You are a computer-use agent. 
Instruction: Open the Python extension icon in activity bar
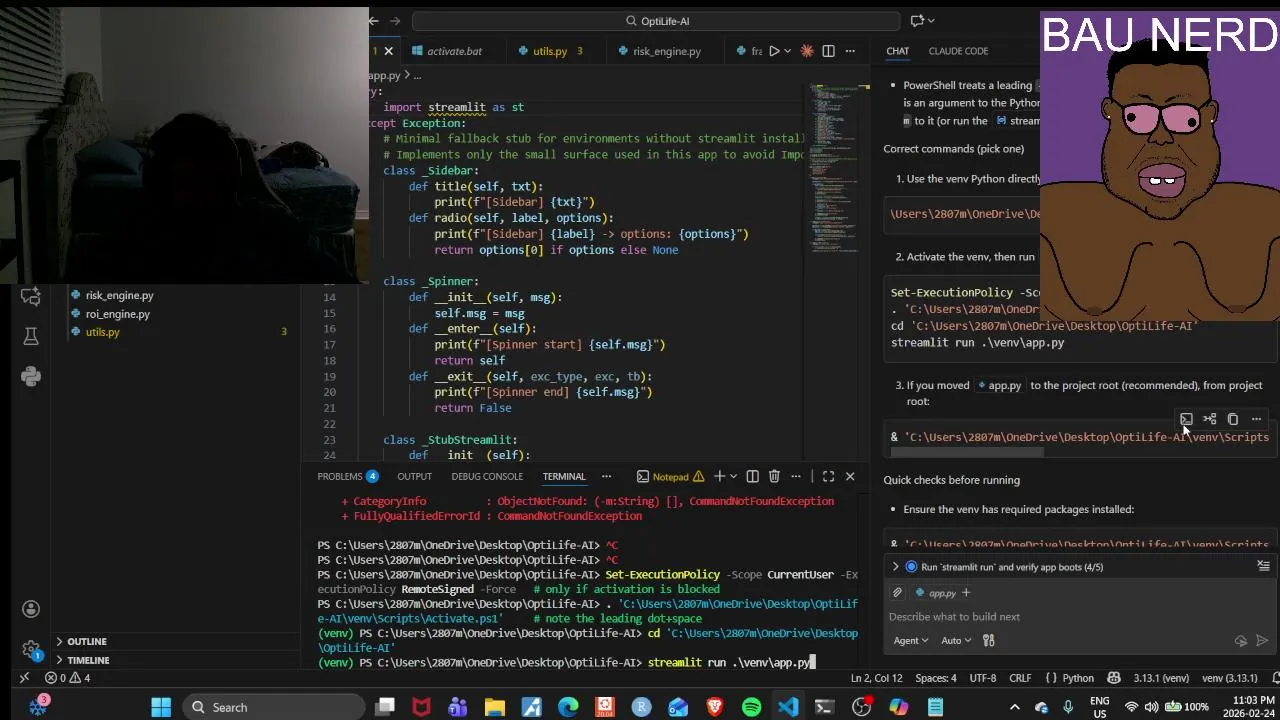[x=31, y=376]
